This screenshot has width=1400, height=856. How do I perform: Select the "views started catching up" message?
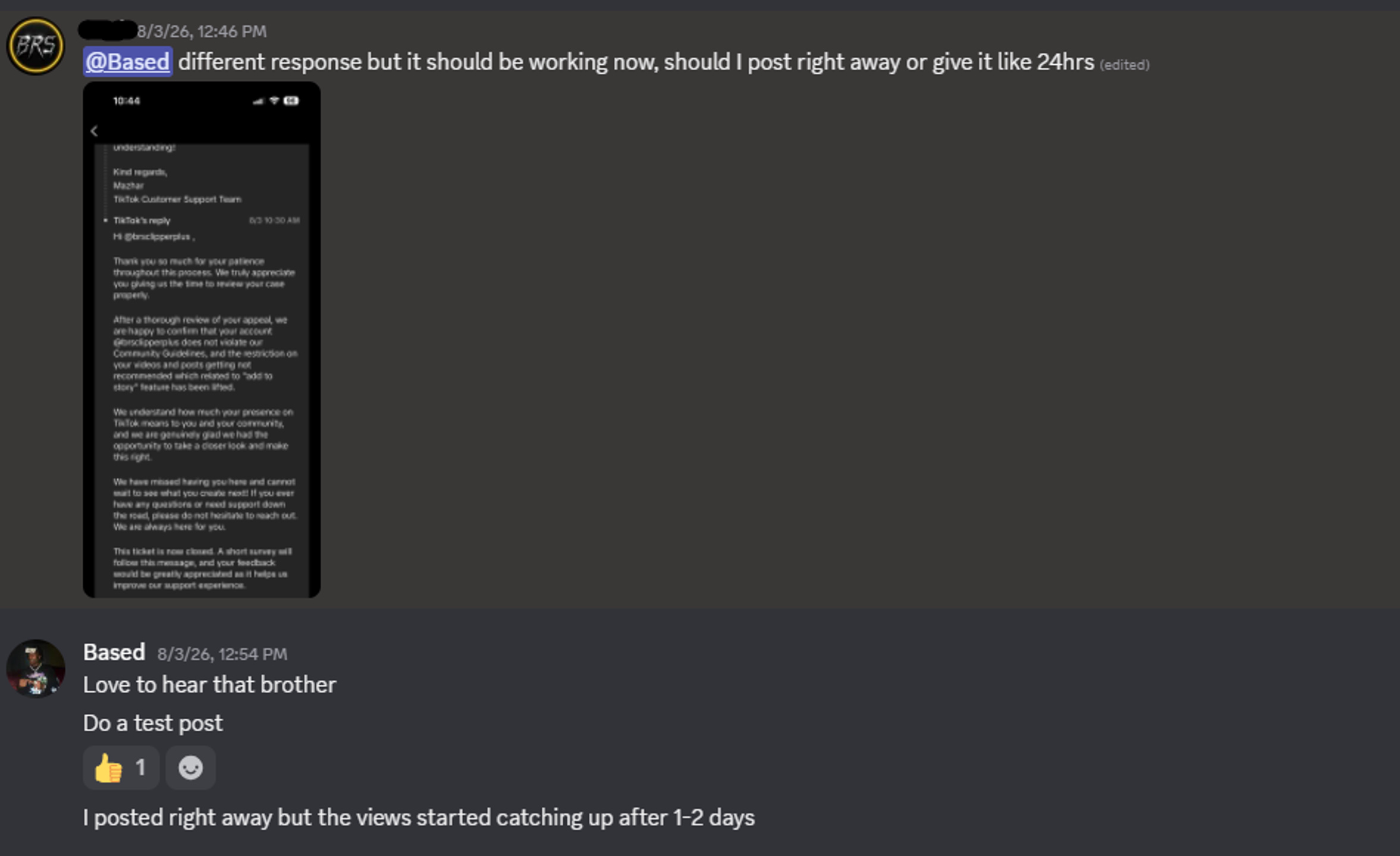[419, 817]
